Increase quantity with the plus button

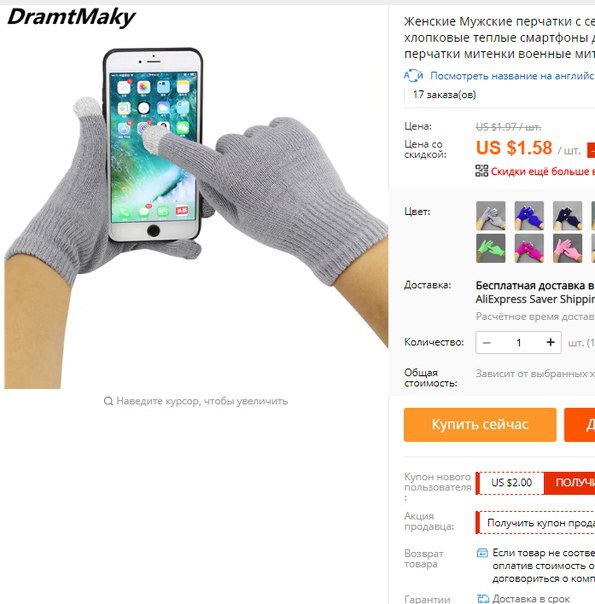[551, 342]
